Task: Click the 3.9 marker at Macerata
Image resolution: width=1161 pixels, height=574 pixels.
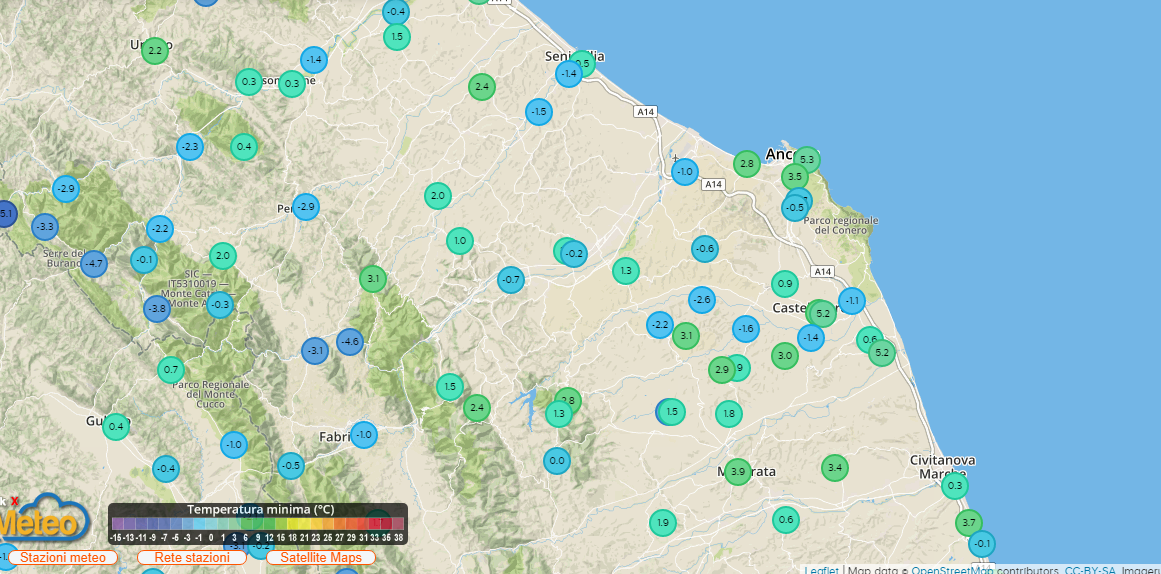Action: 737,472
